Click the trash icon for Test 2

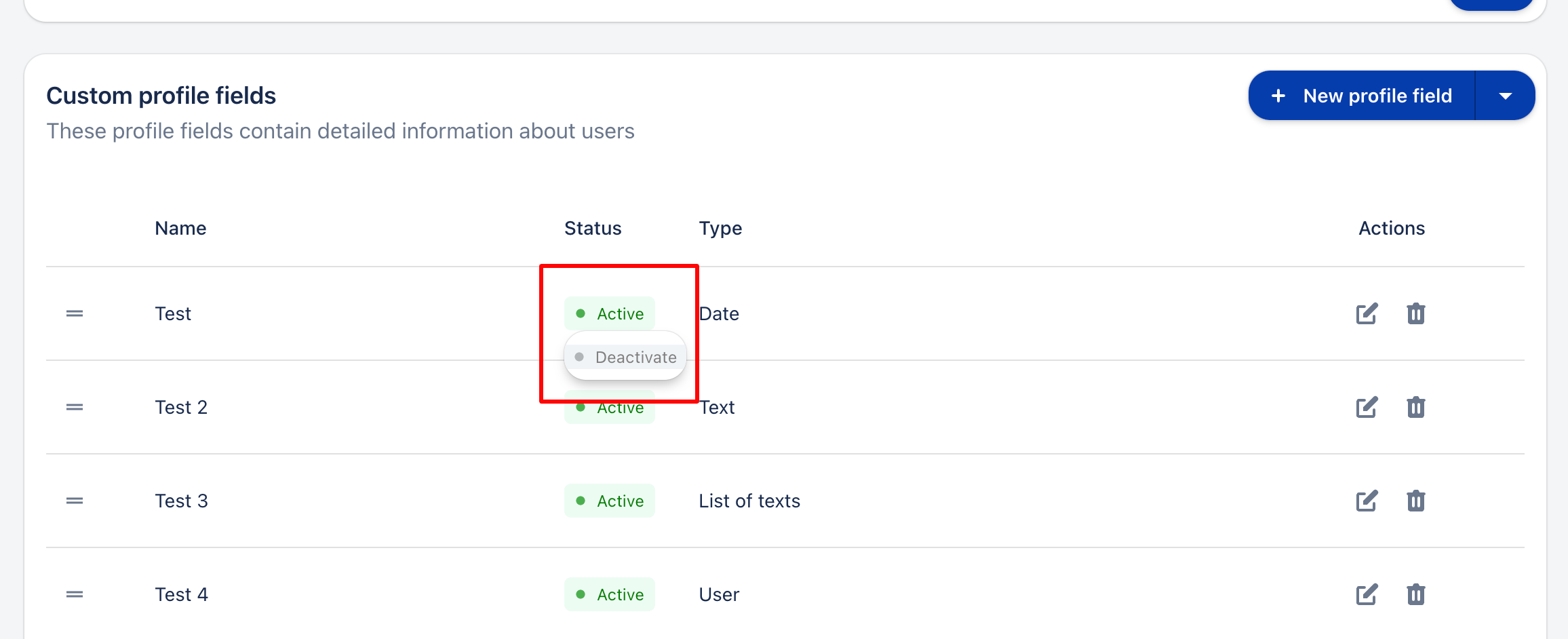click(x=1416, y=407)
